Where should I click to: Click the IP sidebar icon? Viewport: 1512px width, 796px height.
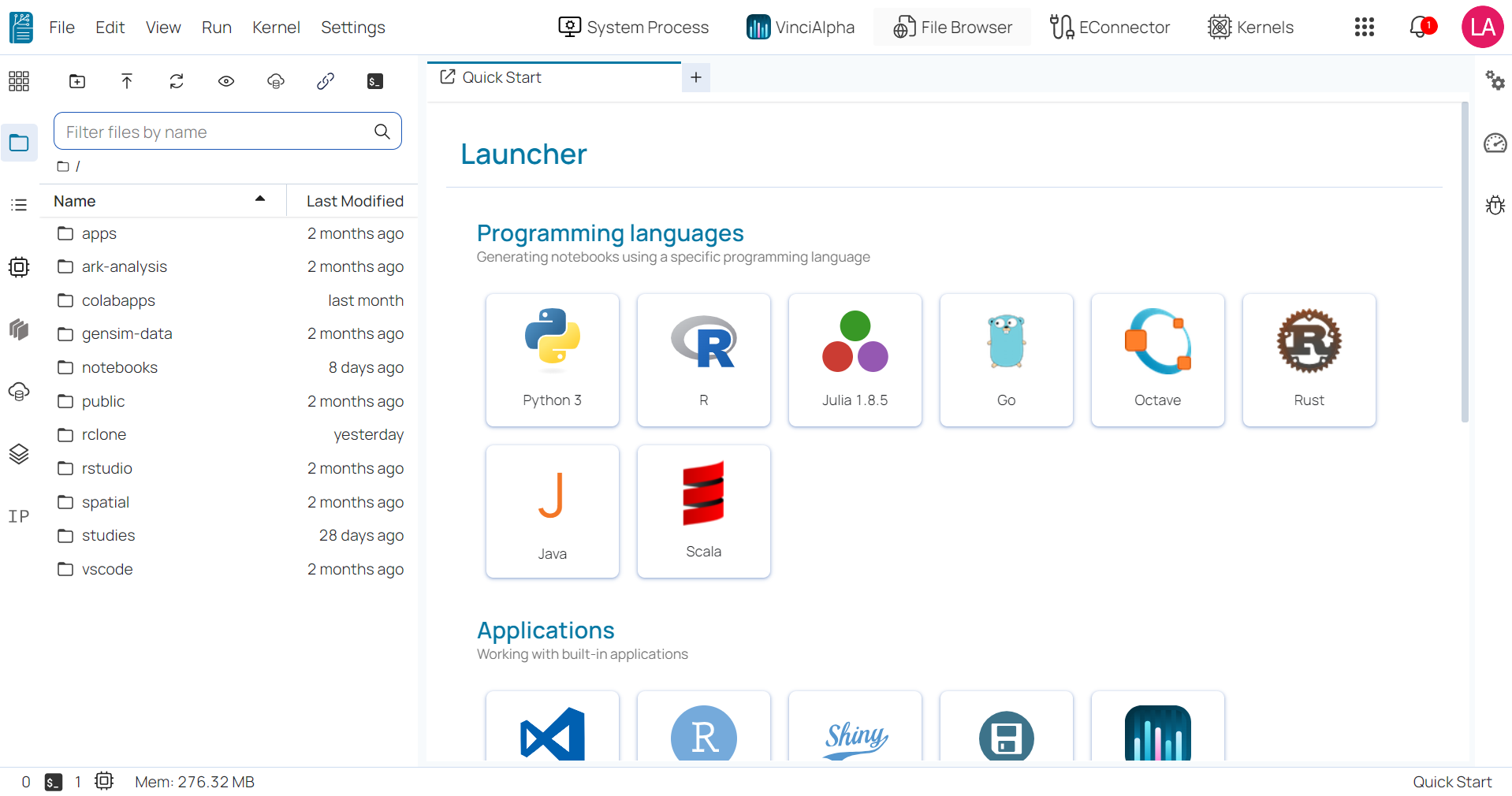point(19,516)
